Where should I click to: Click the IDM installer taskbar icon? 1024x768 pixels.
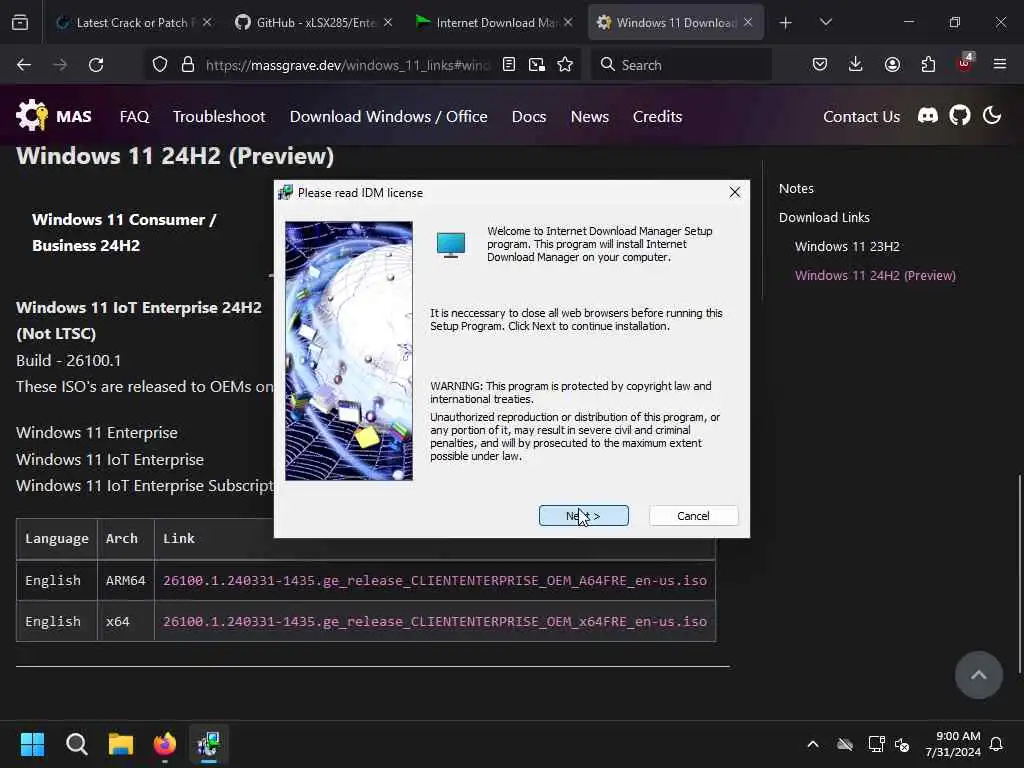click(209, 744)
